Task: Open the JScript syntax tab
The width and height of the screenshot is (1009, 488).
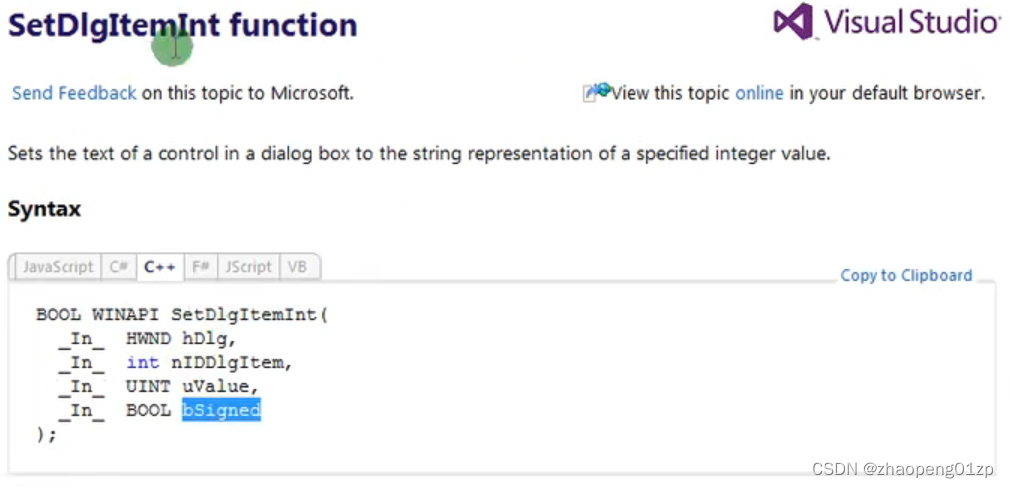Action: click(x=248, y=267)
